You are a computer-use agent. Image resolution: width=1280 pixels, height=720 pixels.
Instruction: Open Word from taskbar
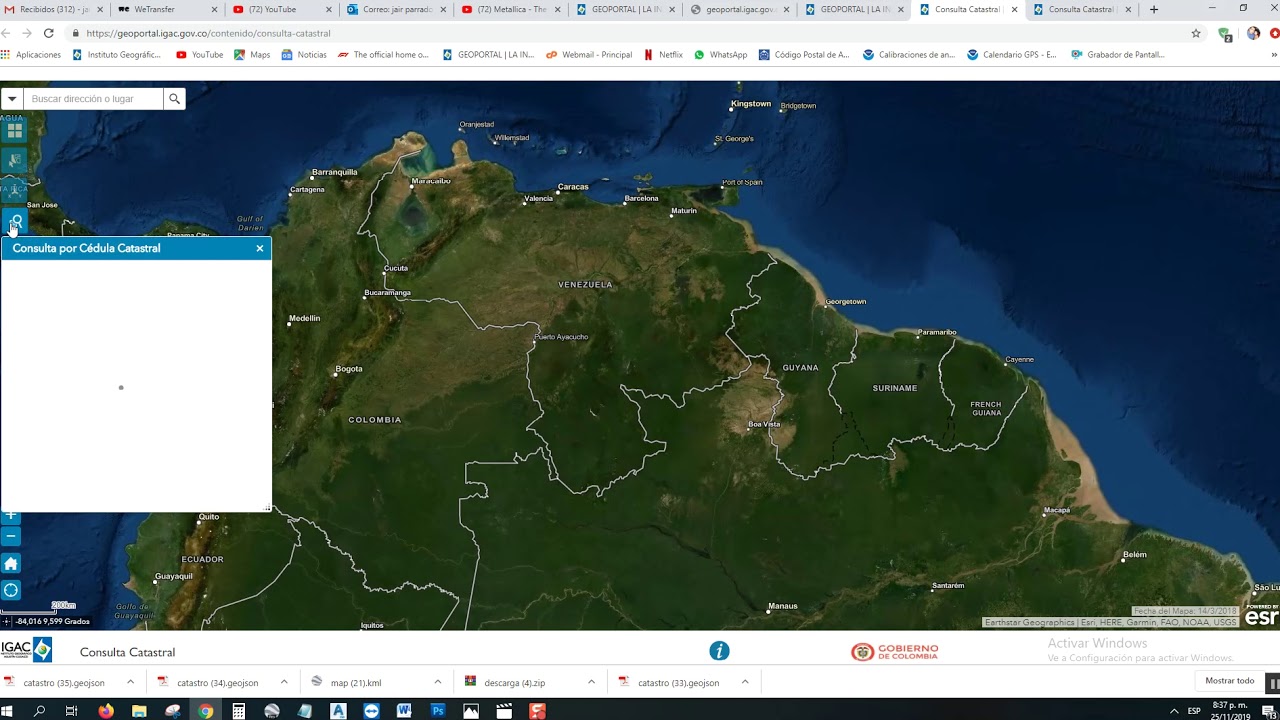click(x=404, y=711)
